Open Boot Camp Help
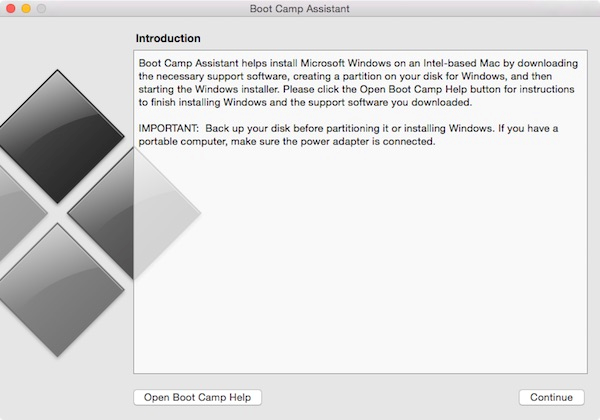 click(197, 397)
